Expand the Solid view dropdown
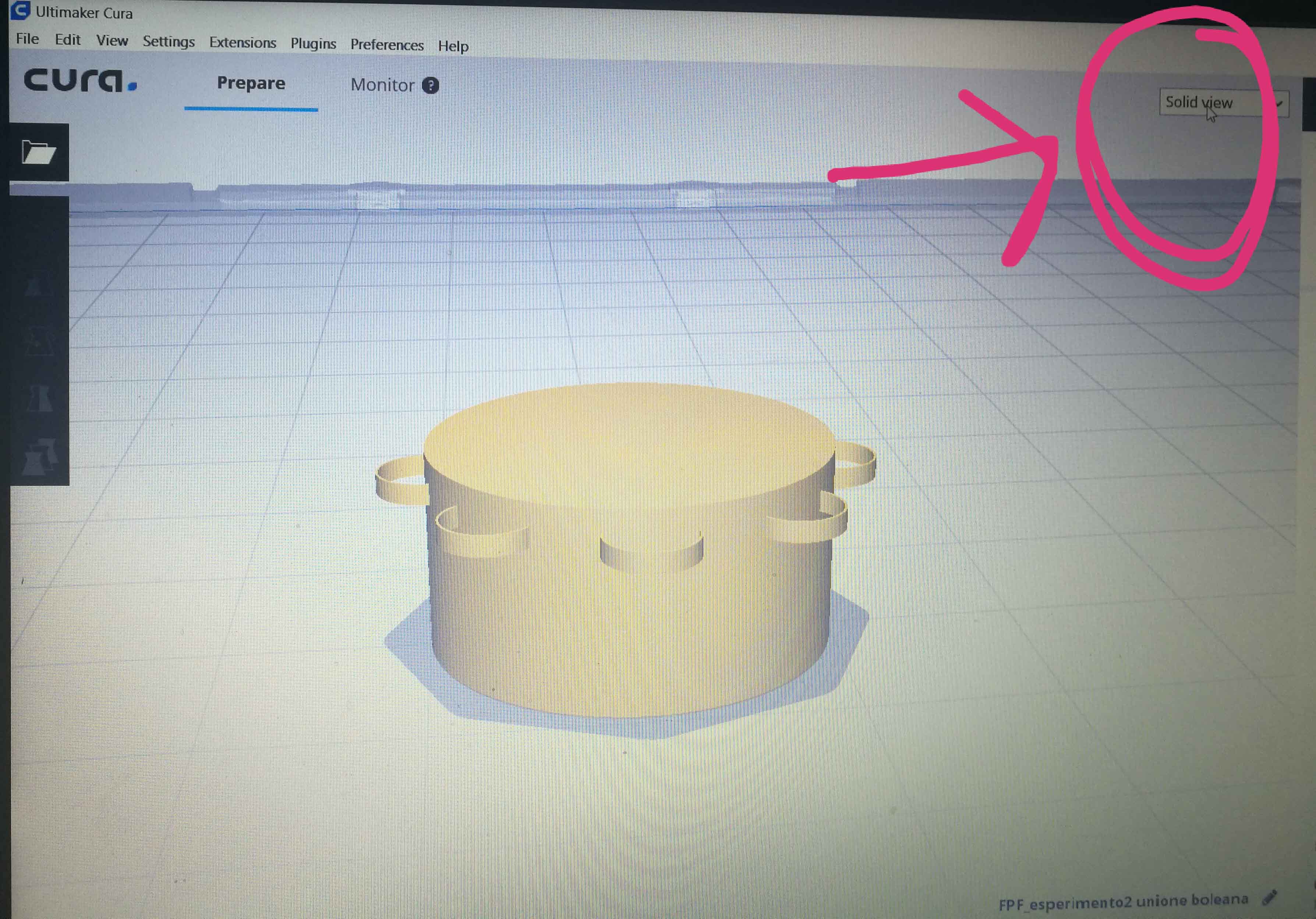Viewport: 1316px width, 919px height. pos(1224,103)
